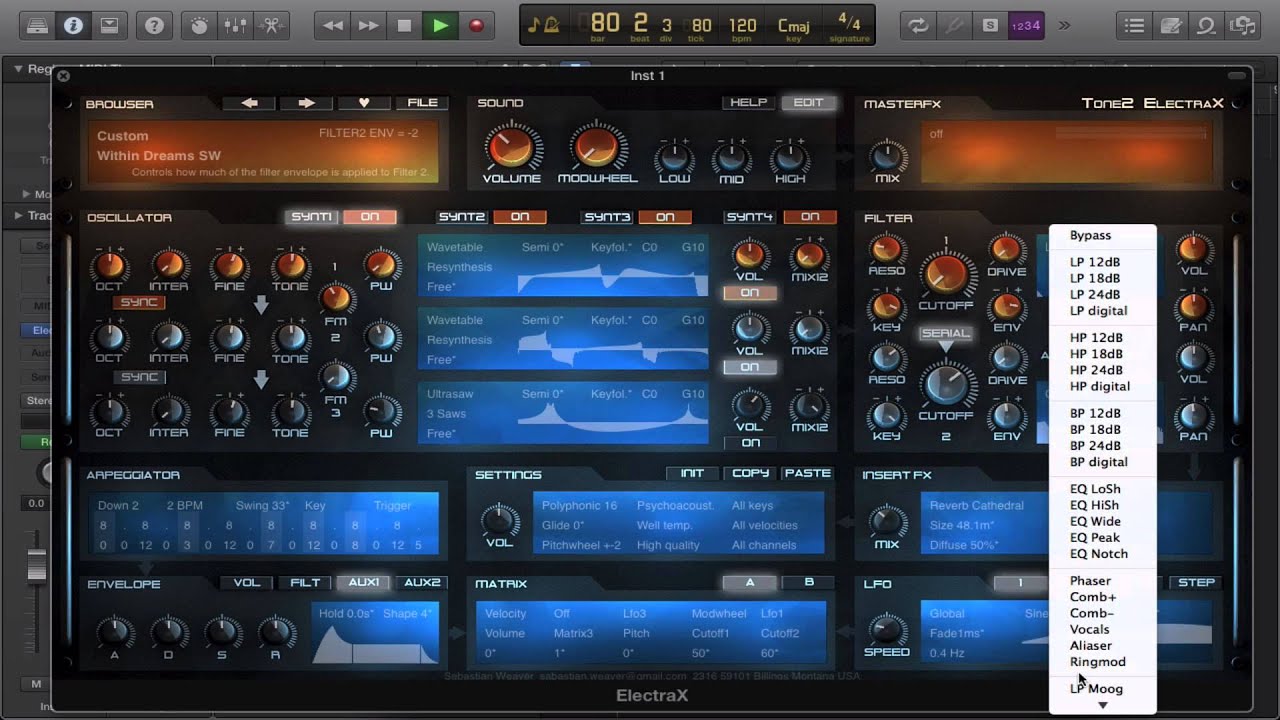1280x720 pixels.
Task: Open the Media Browser icon
Action: 1242,26
